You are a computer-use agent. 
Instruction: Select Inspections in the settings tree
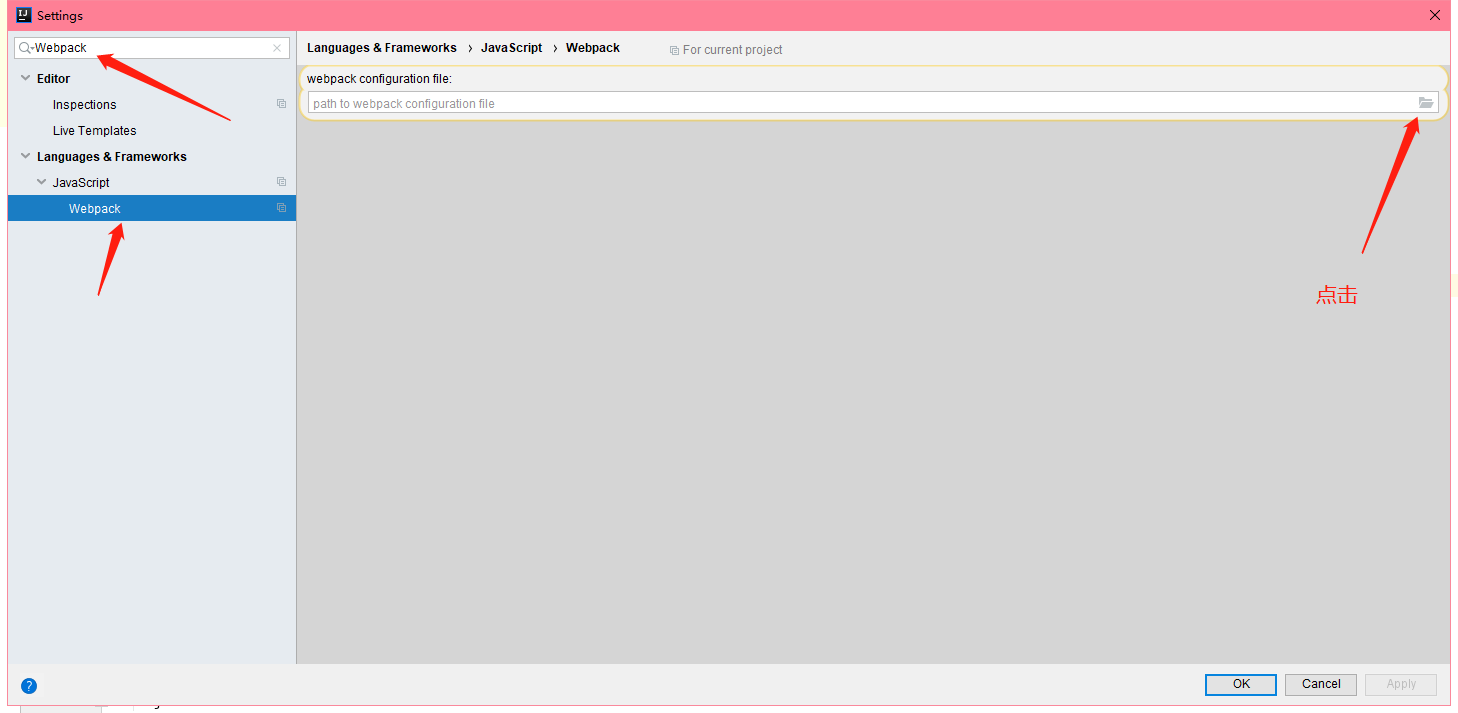[84, 104]
